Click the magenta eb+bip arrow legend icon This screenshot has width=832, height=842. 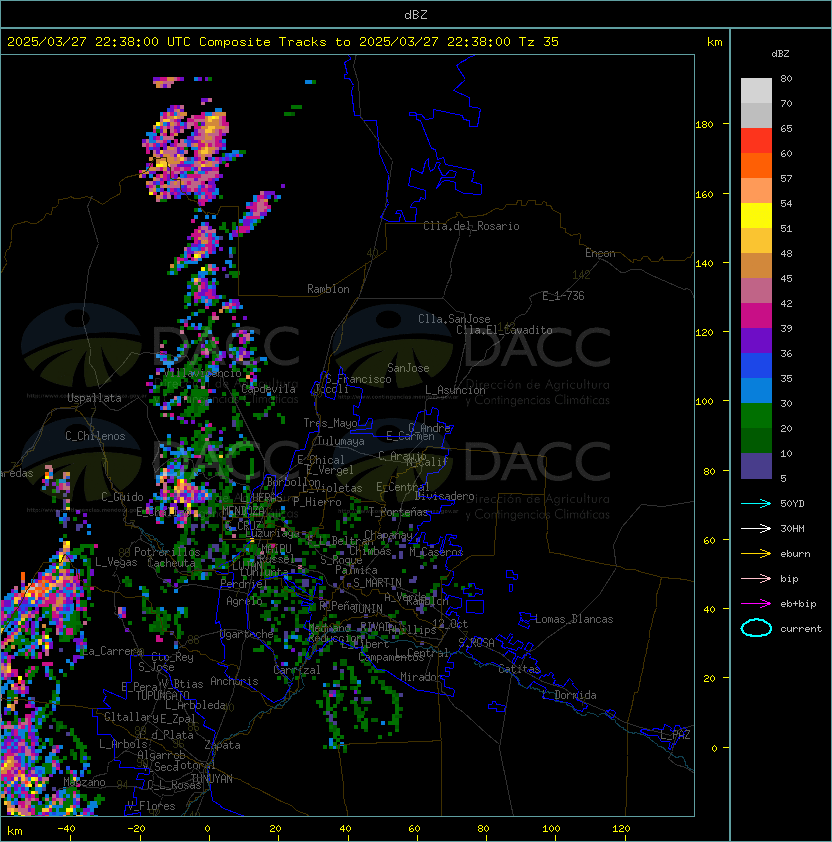[756, 604]
